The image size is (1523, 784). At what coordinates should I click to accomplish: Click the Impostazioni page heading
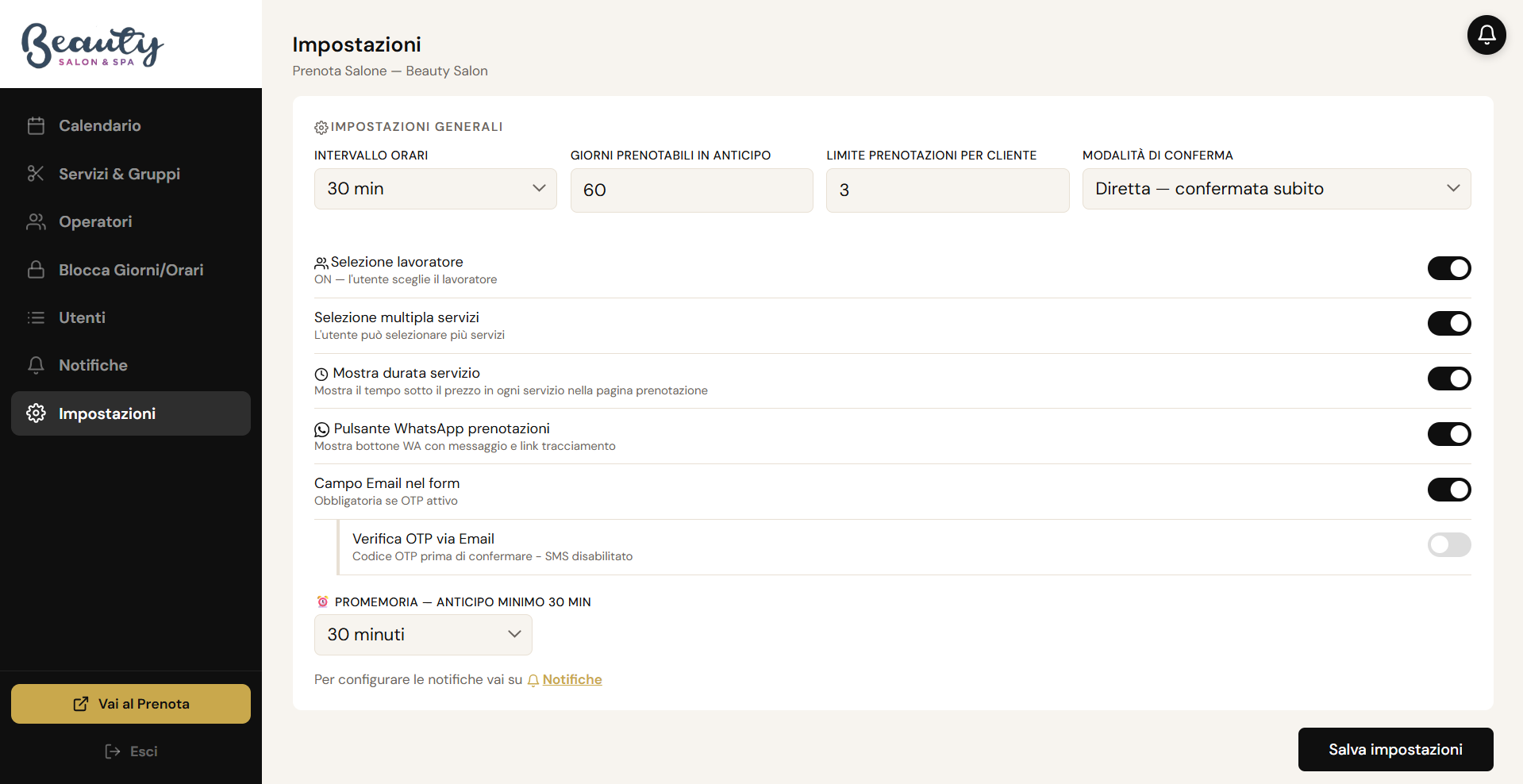(x=356, y=44)
